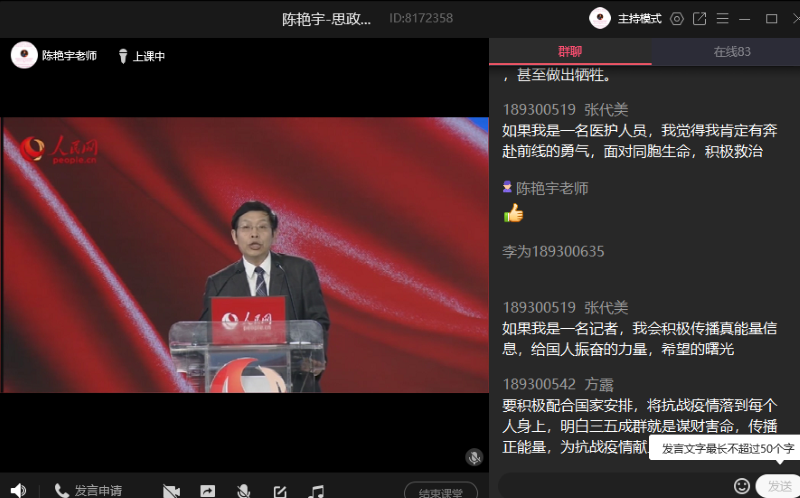The image size is (800, 498).
Task: Expand the 主持模式 host mode selector
Action: click(x=627, y=18)
